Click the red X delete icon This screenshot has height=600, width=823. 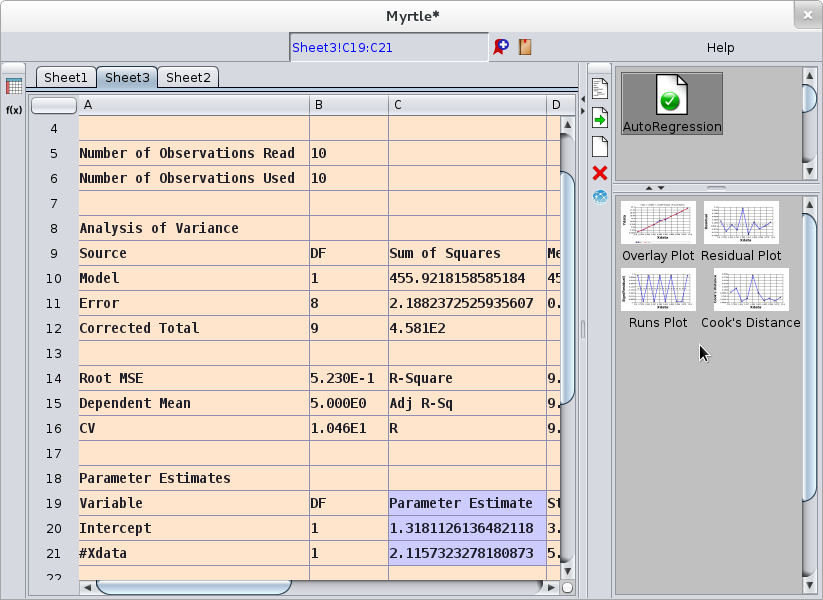598,173
